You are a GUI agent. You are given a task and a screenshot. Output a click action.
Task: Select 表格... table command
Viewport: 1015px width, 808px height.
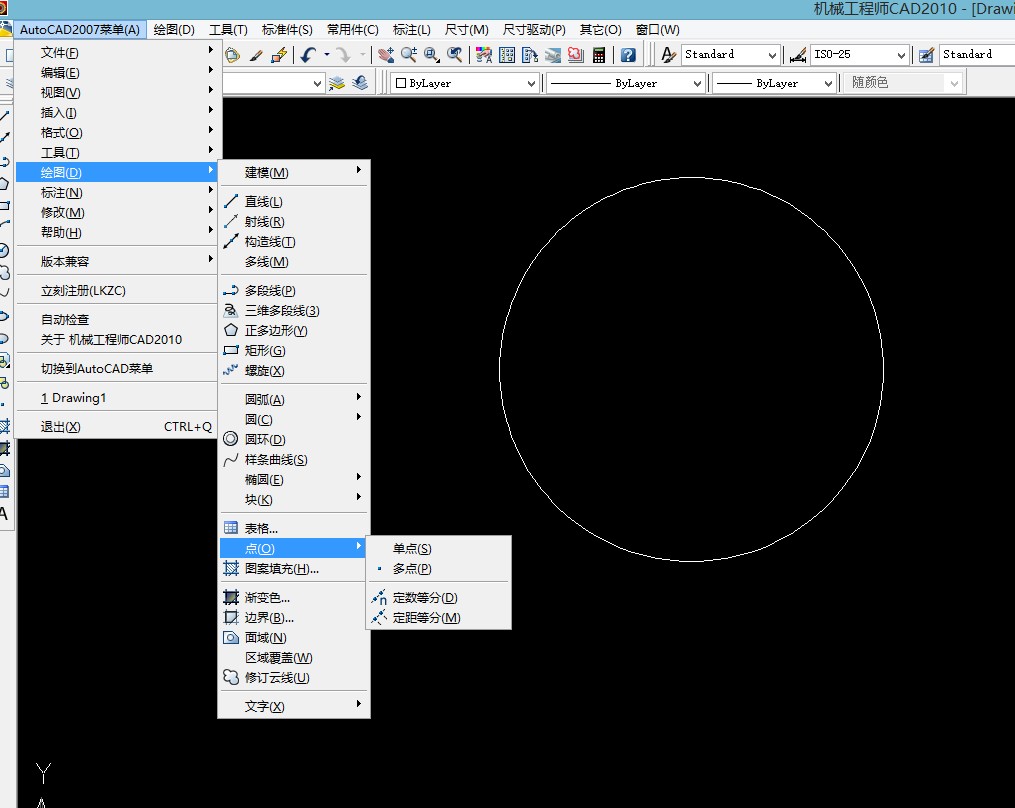(x=295, y=528)
